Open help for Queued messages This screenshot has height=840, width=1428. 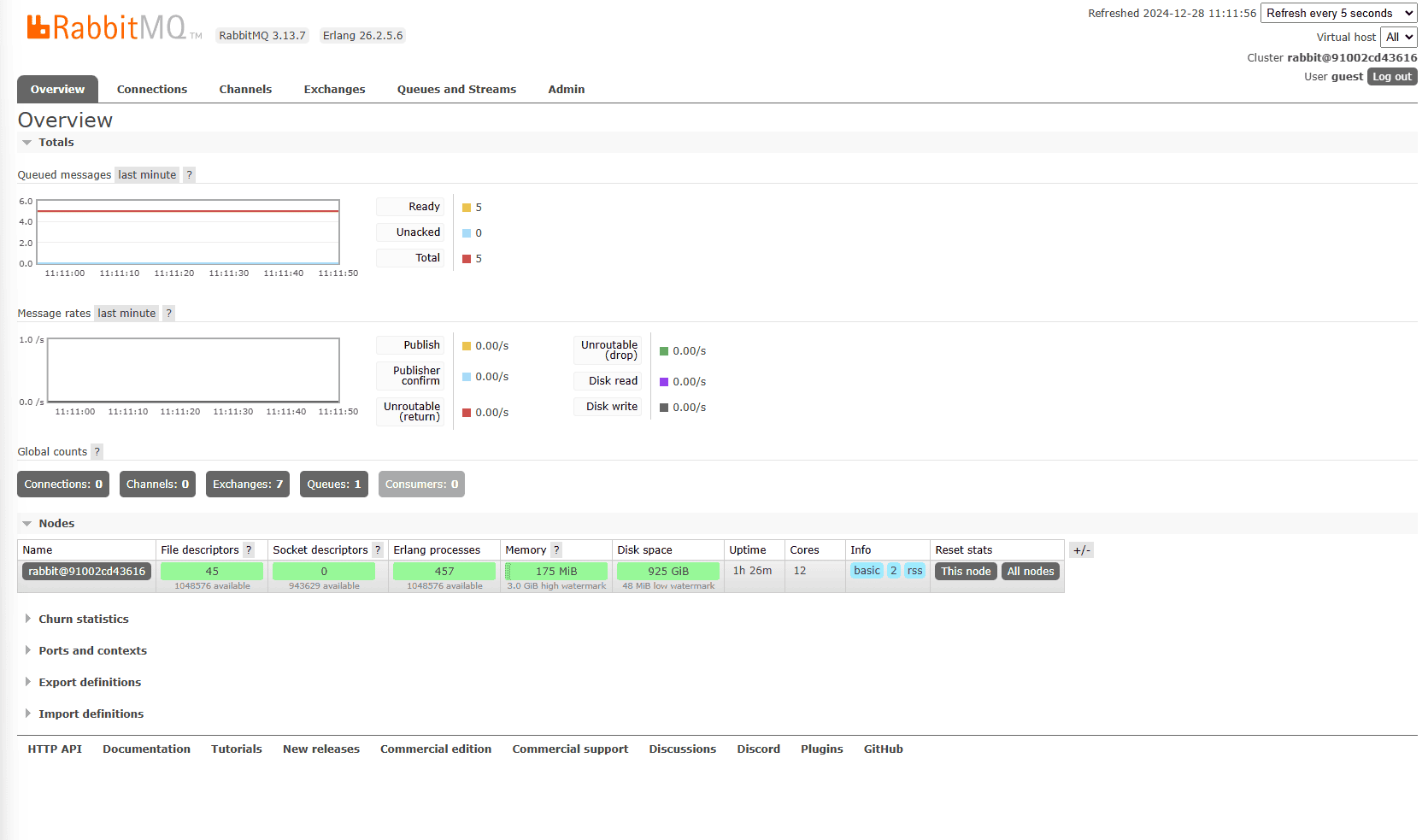click(x=190, y=174)
